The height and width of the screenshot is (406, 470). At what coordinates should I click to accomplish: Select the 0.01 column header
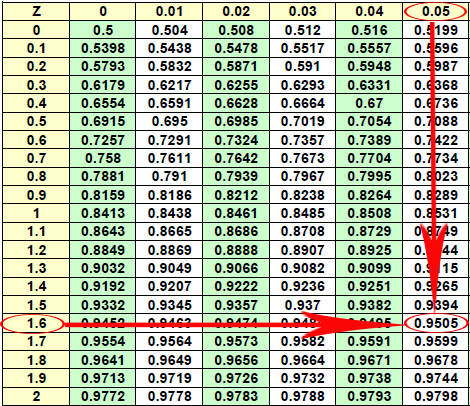click(x=169, y=12)
